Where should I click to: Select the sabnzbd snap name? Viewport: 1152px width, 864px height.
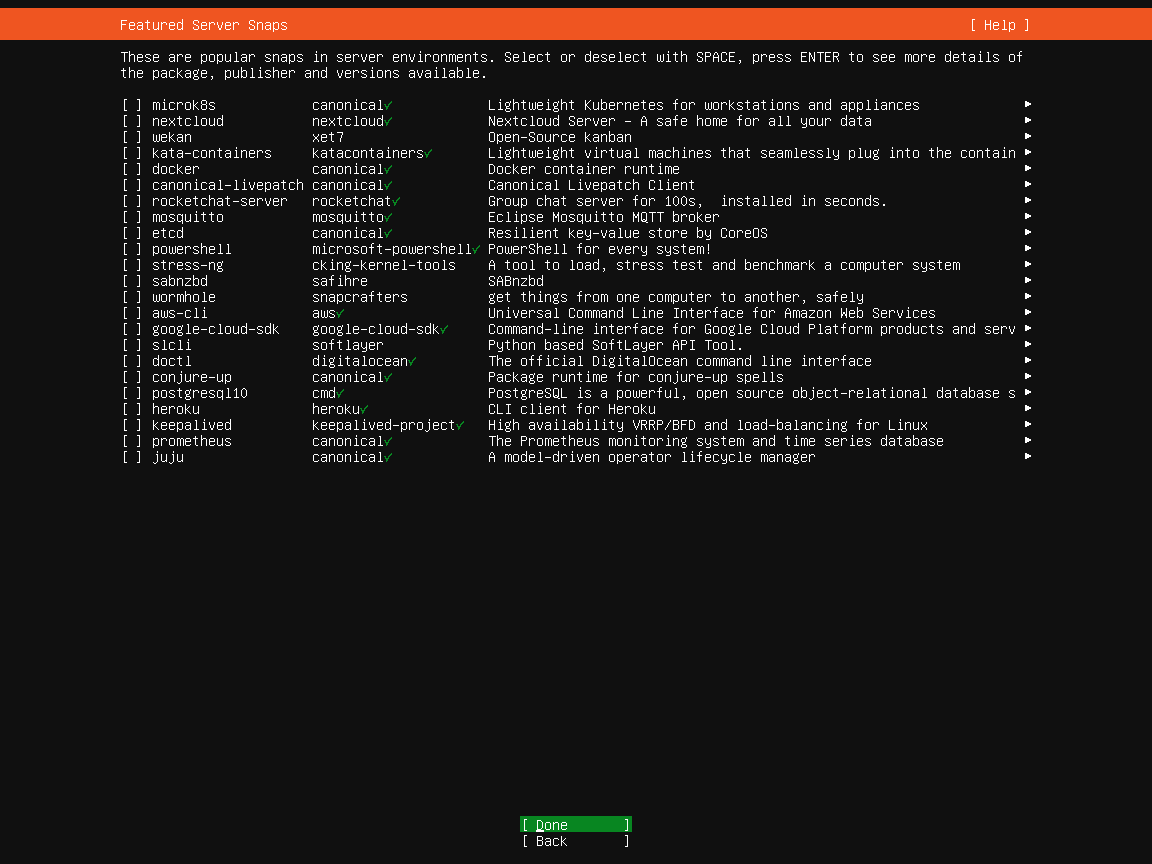[x=180, y=281]
